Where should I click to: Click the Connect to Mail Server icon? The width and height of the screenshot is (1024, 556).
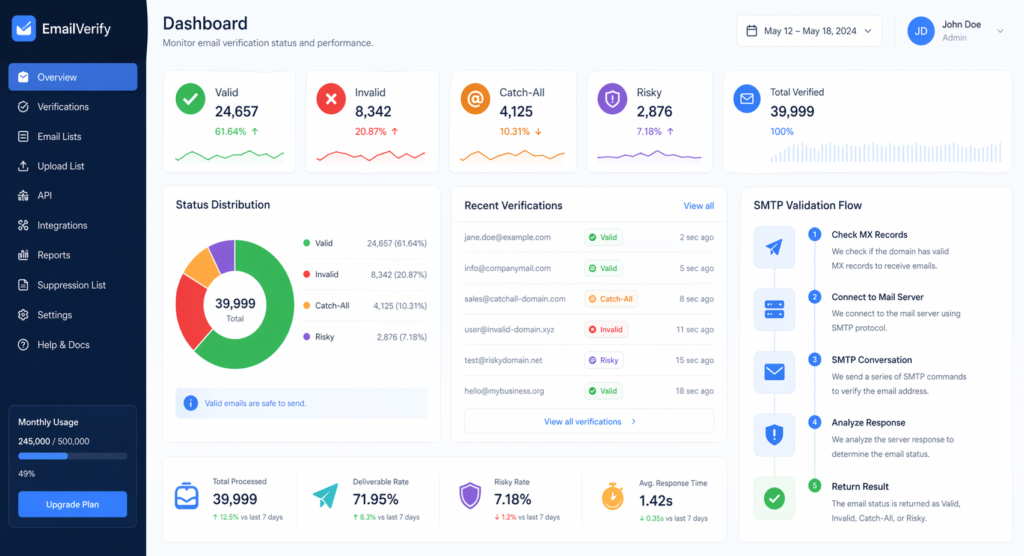coord(774,309)
